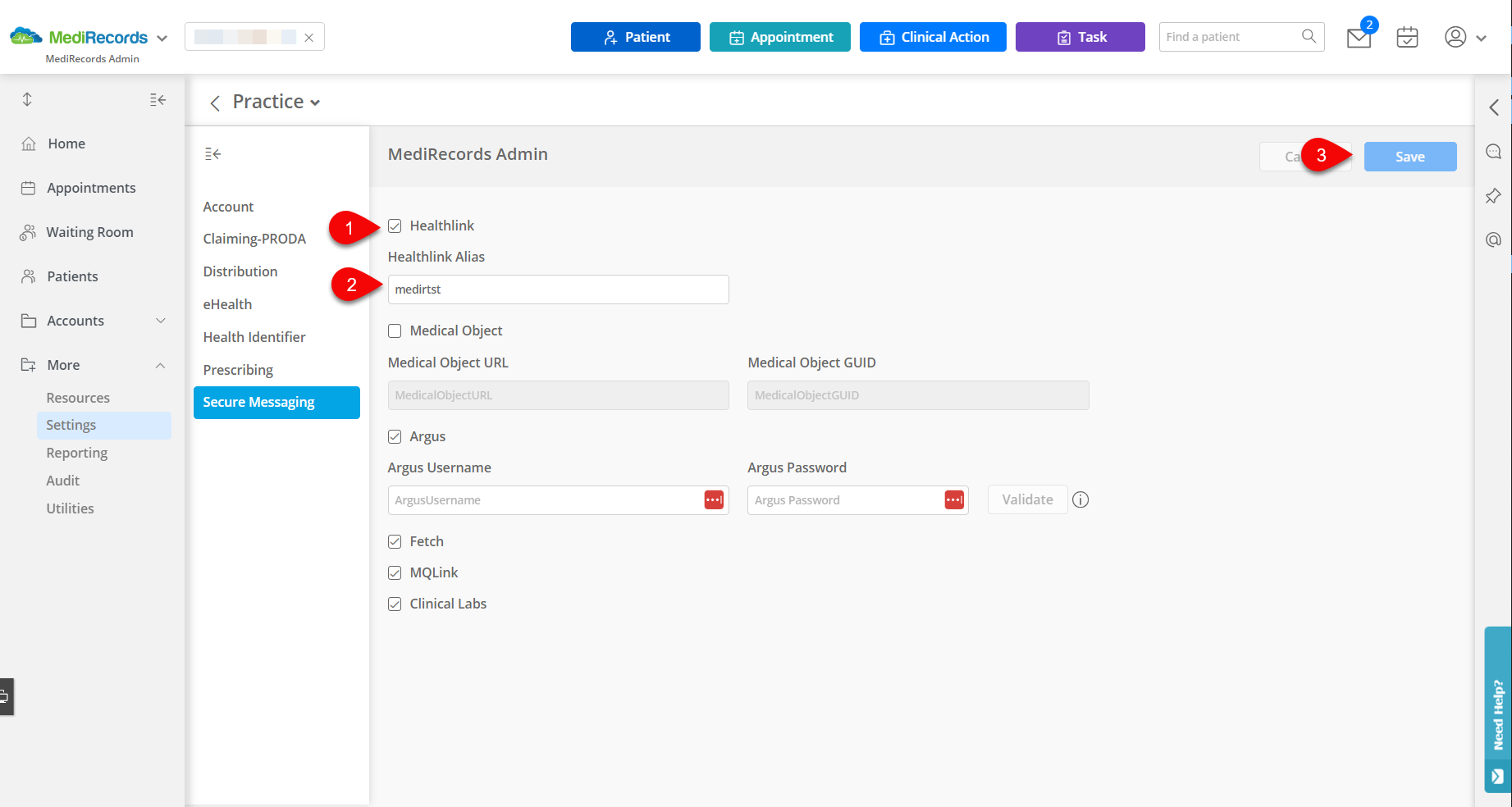Click the Home house icon
The width and height of the screenshot is (1512, 807).
(29, 144)
